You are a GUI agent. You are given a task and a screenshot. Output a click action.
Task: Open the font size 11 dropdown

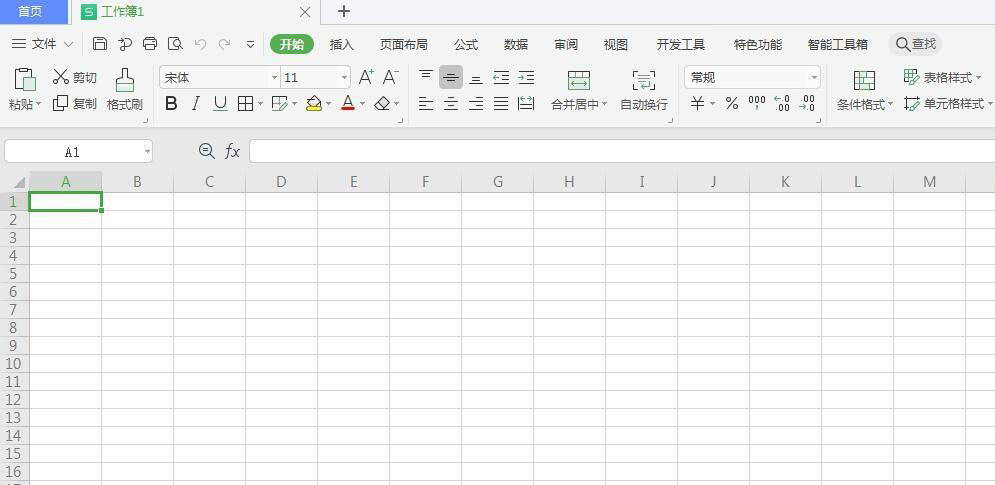345,77
